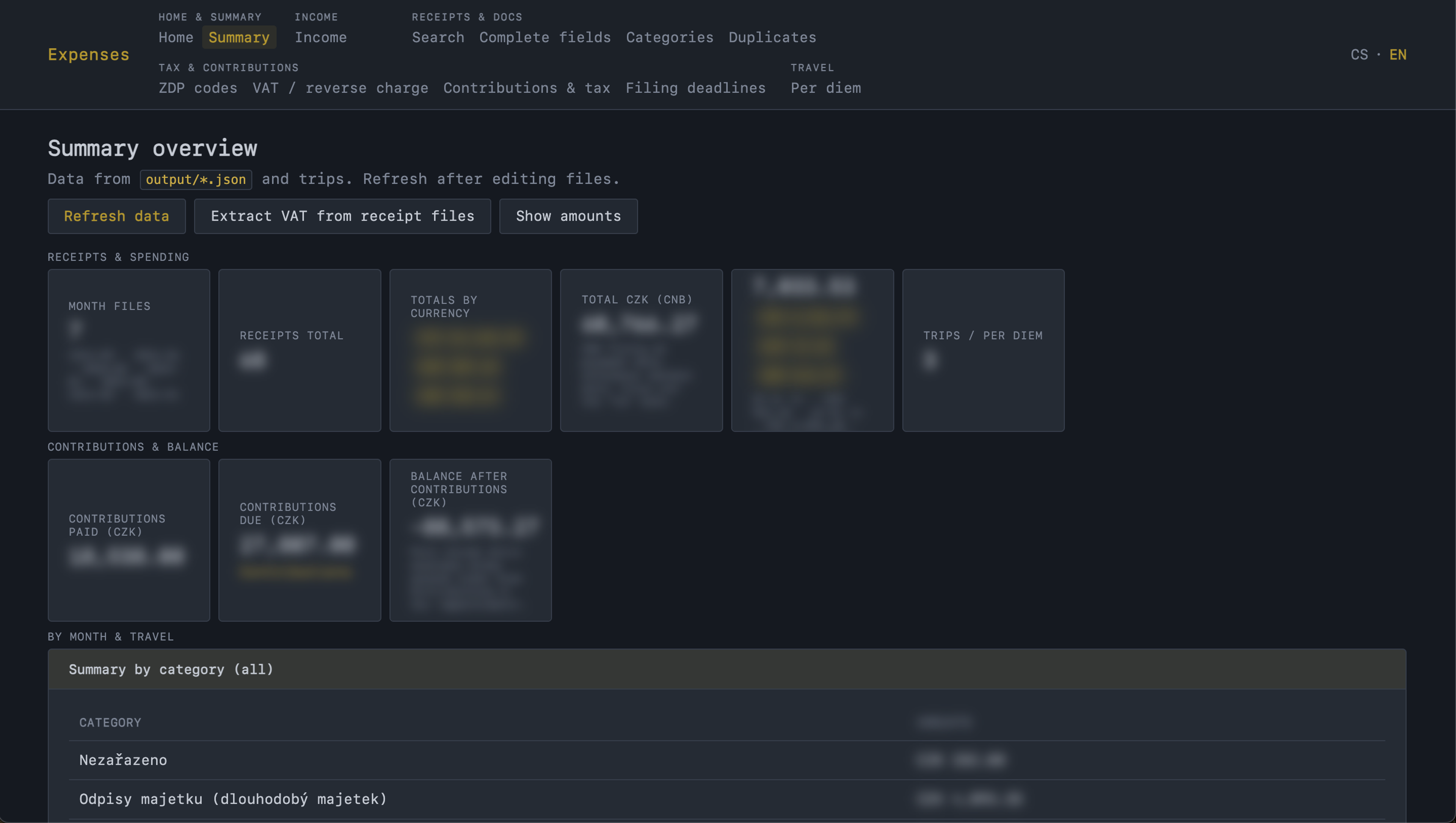
Task: Click the Summary overview heading
Action: [x=152, y=149]
